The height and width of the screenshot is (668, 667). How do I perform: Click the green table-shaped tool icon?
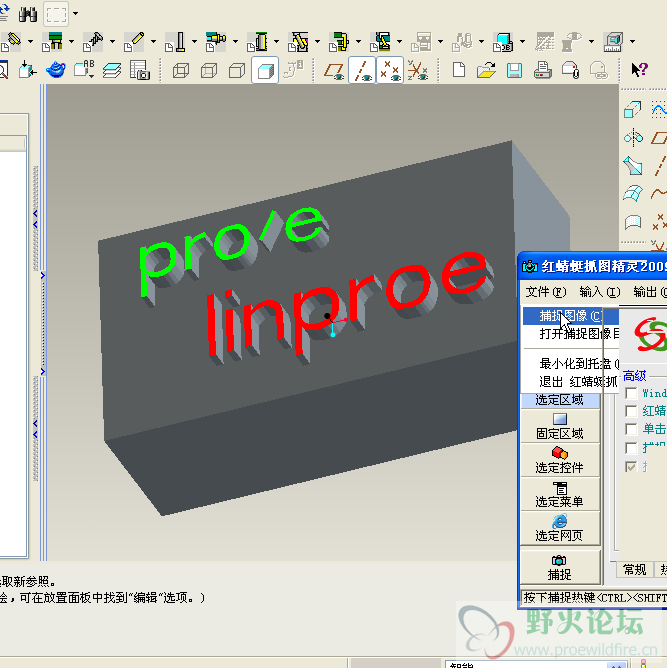point(52,42)
